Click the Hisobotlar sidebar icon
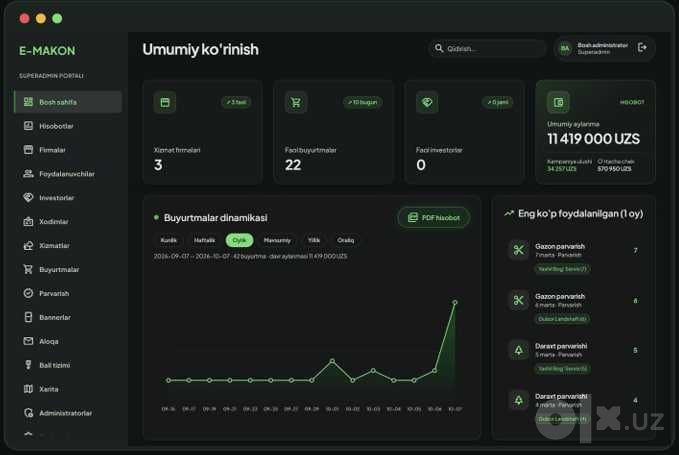This screenshot has height=455, width=679. (x=28, y=126)
